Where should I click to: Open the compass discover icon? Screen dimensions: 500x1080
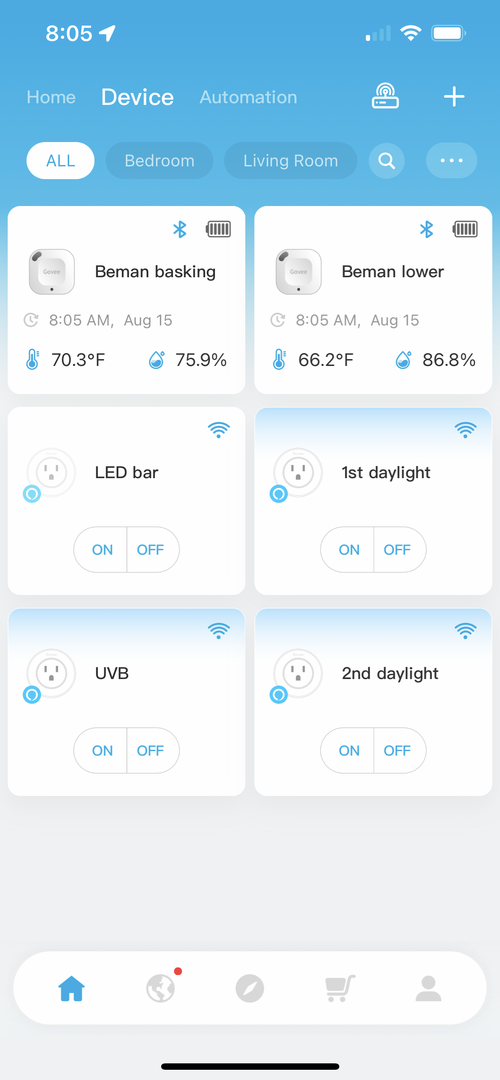tap(249, 989)
